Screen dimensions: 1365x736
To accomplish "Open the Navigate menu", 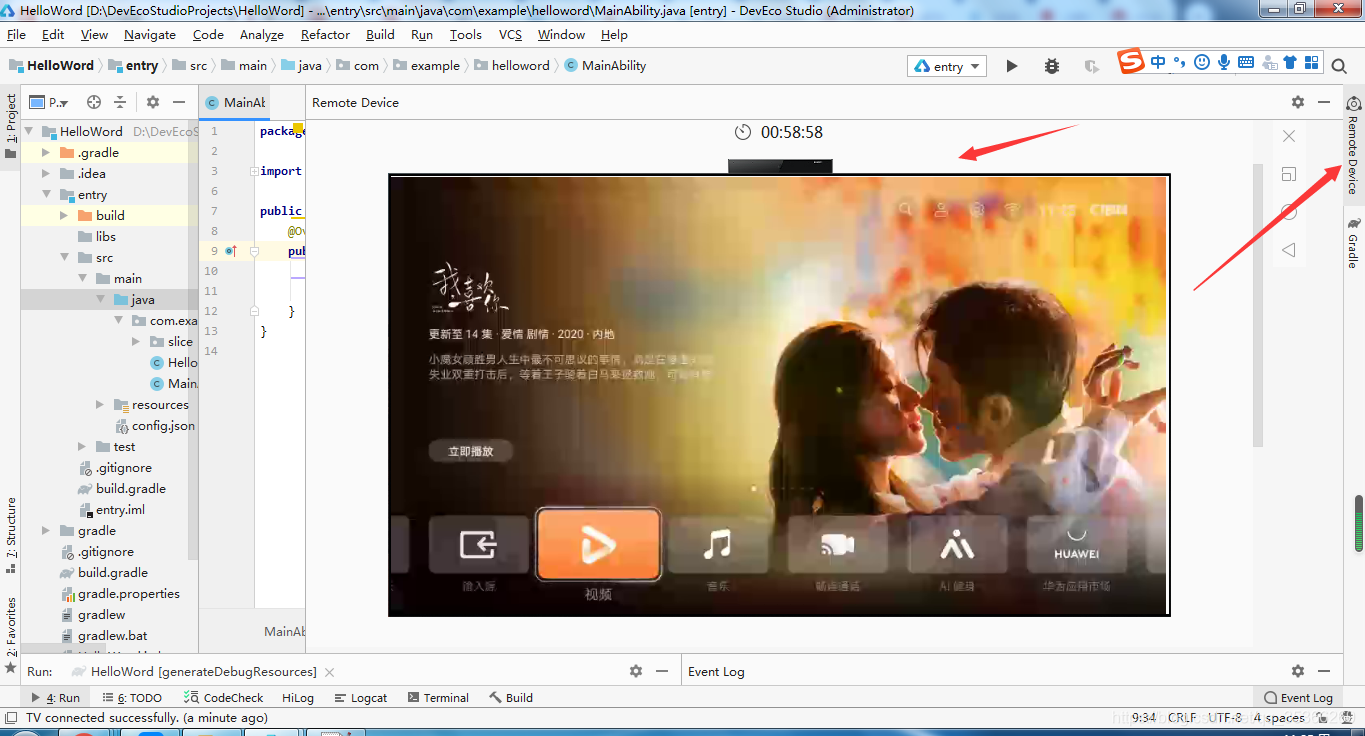I will tap(150, 34).
